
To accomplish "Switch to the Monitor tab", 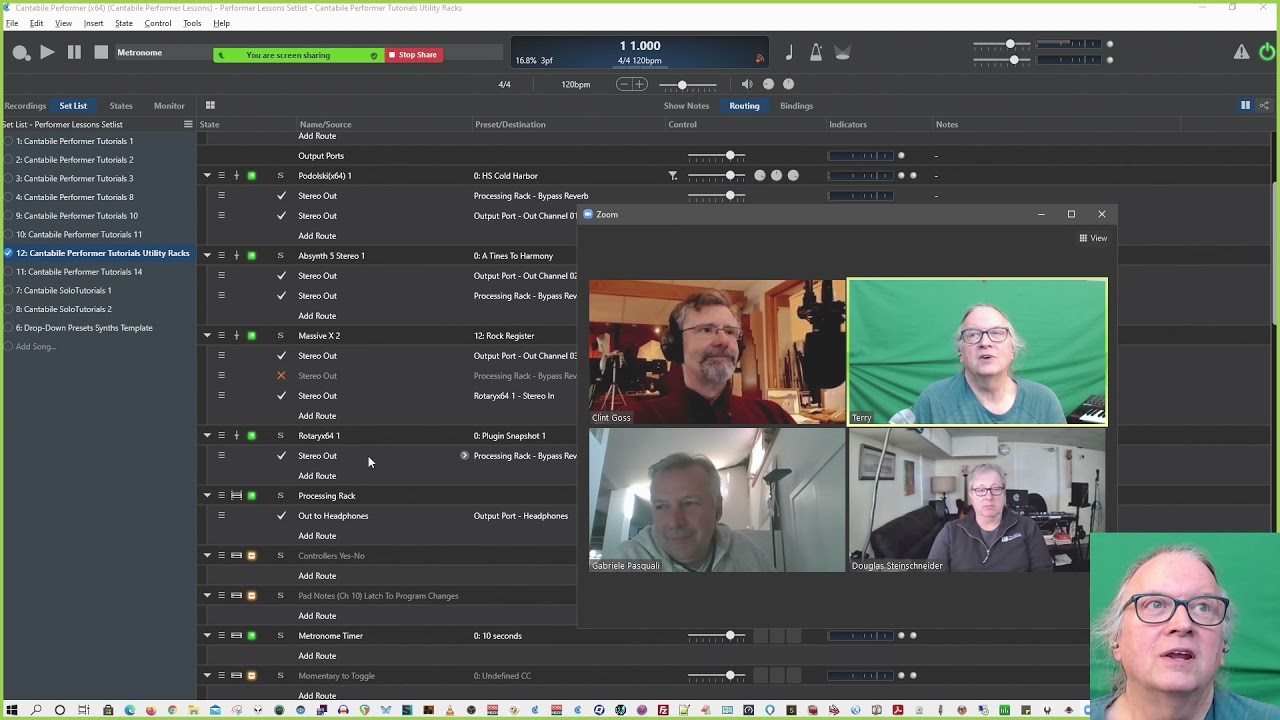I will pos(169,105).
